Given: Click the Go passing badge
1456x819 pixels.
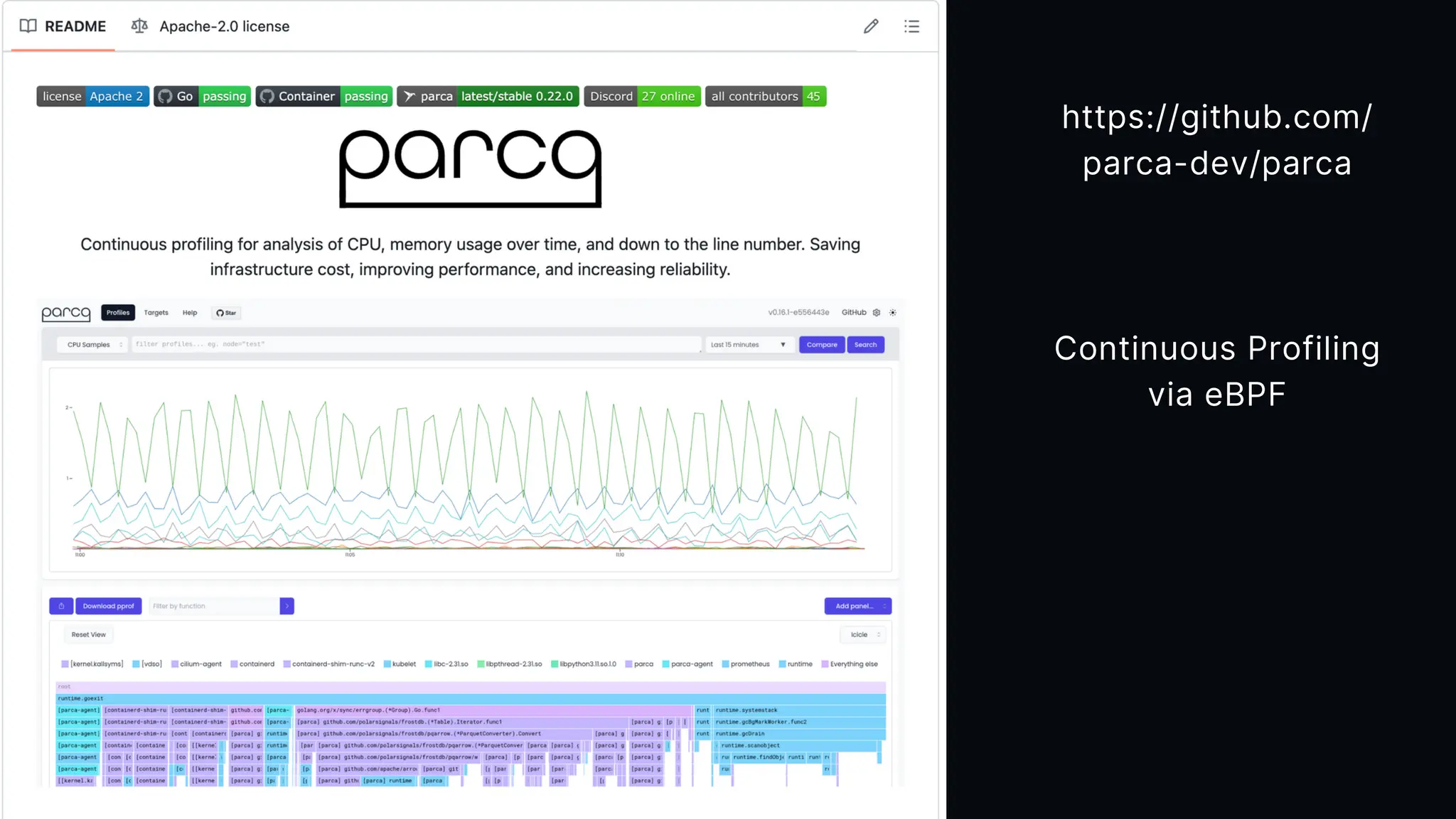Looking at the screenshot, I should (203, 96).
